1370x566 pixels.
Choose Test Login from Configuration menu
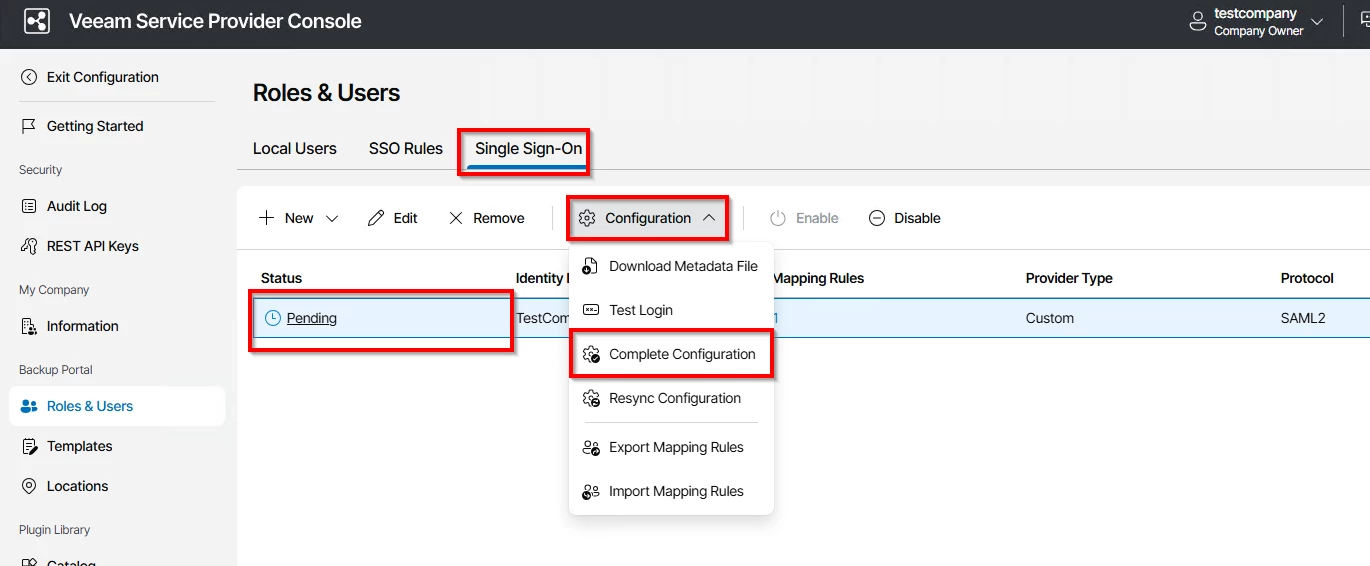pos(671,310)
